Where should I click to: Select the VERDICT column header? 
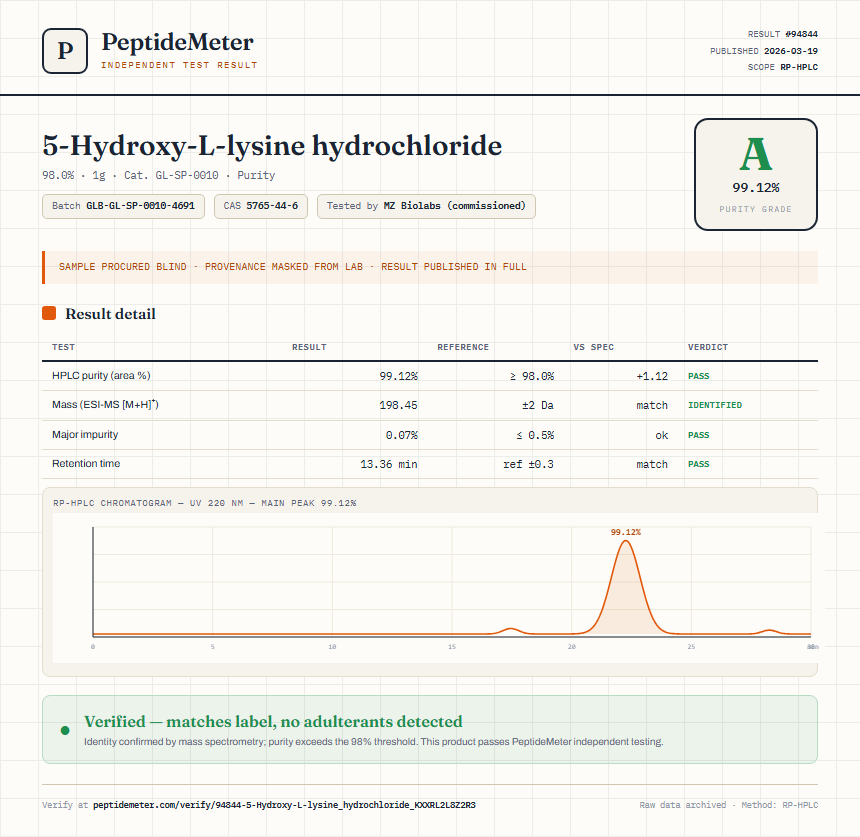click(x=708, y=347)
